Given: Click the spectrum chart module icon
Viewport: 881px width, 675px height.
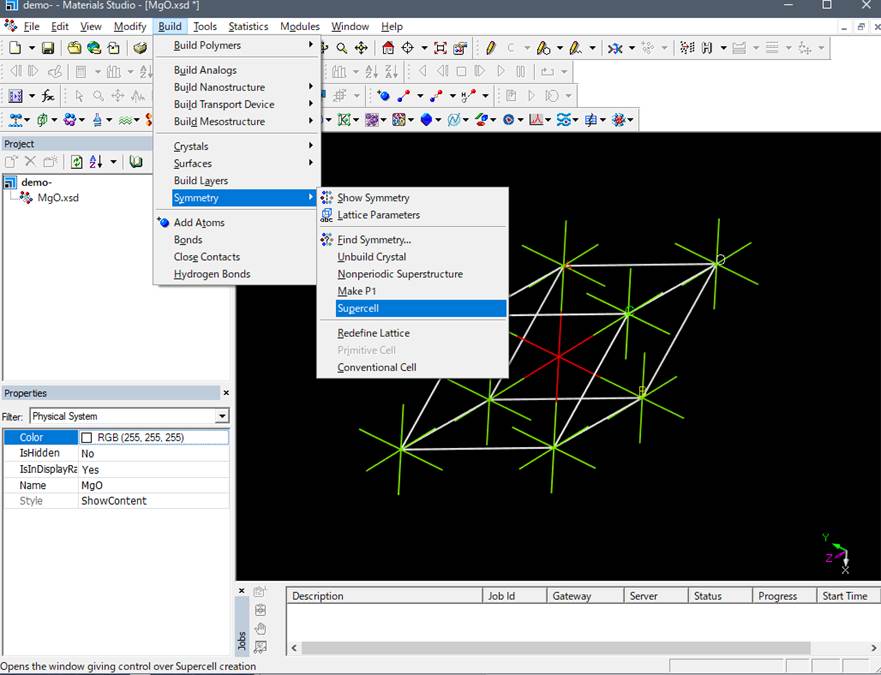Looking at the screenshot, I should coord(536,120).
